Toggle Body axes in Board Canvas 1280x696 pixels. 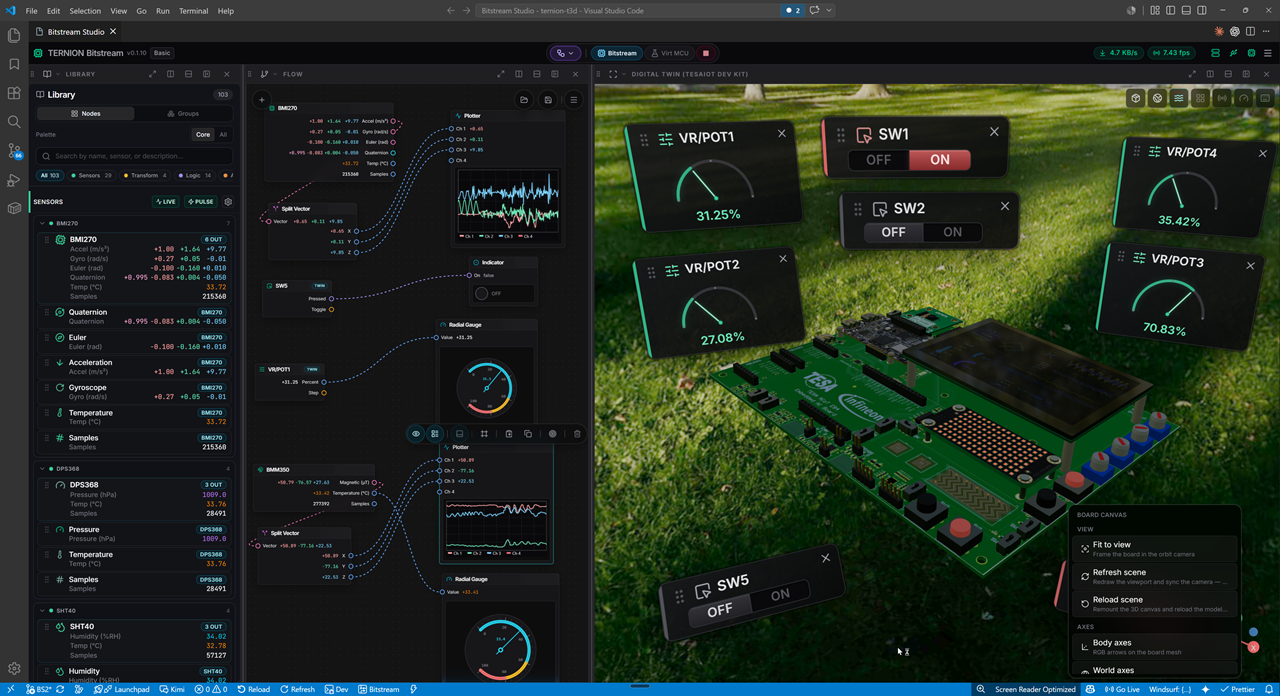pos(1155,647)
